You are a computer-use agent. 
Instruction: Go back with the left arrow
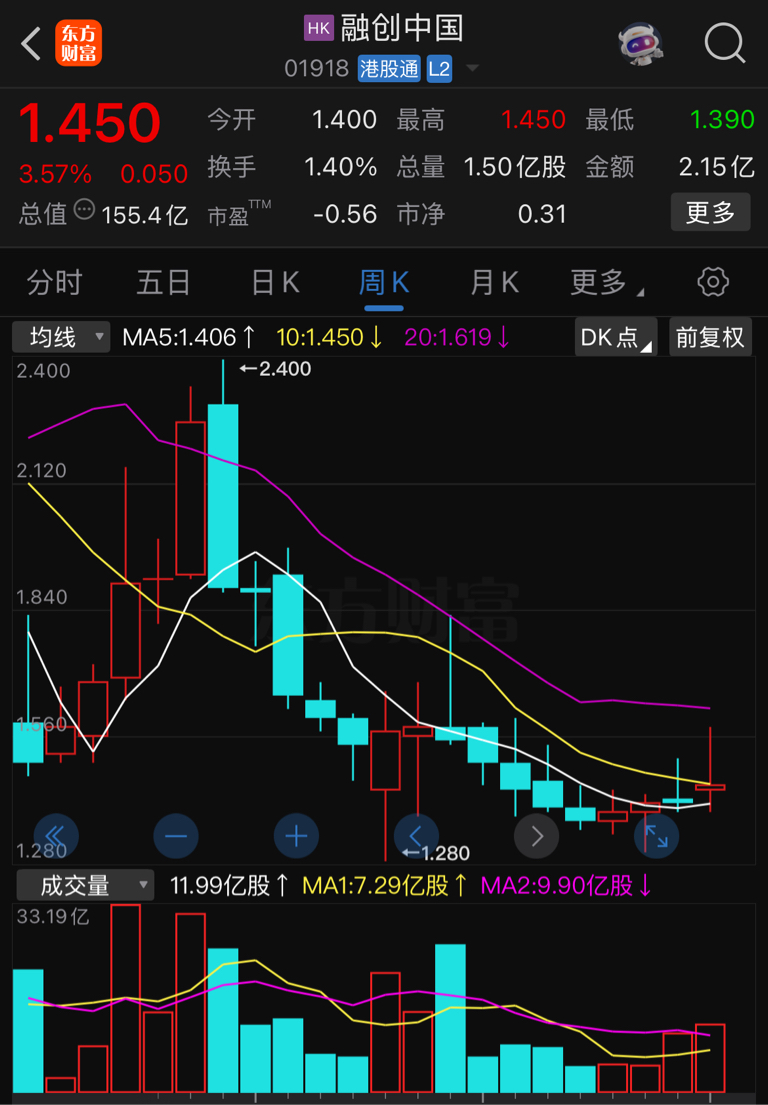31,44
